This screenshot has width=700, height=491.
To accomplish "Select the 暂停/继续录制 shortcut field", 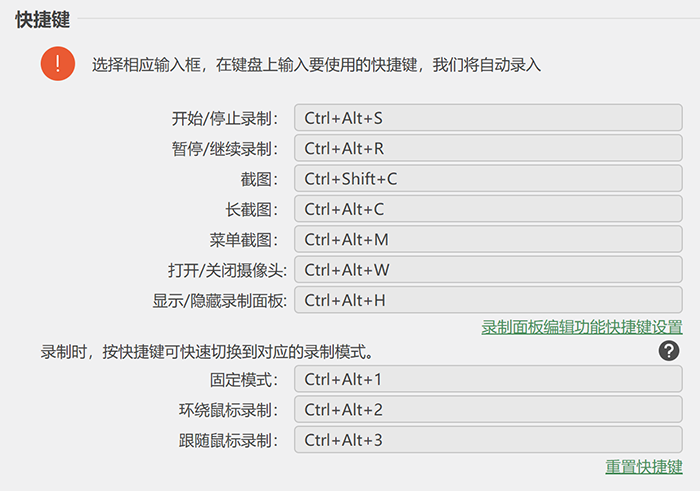I will 488,148.
